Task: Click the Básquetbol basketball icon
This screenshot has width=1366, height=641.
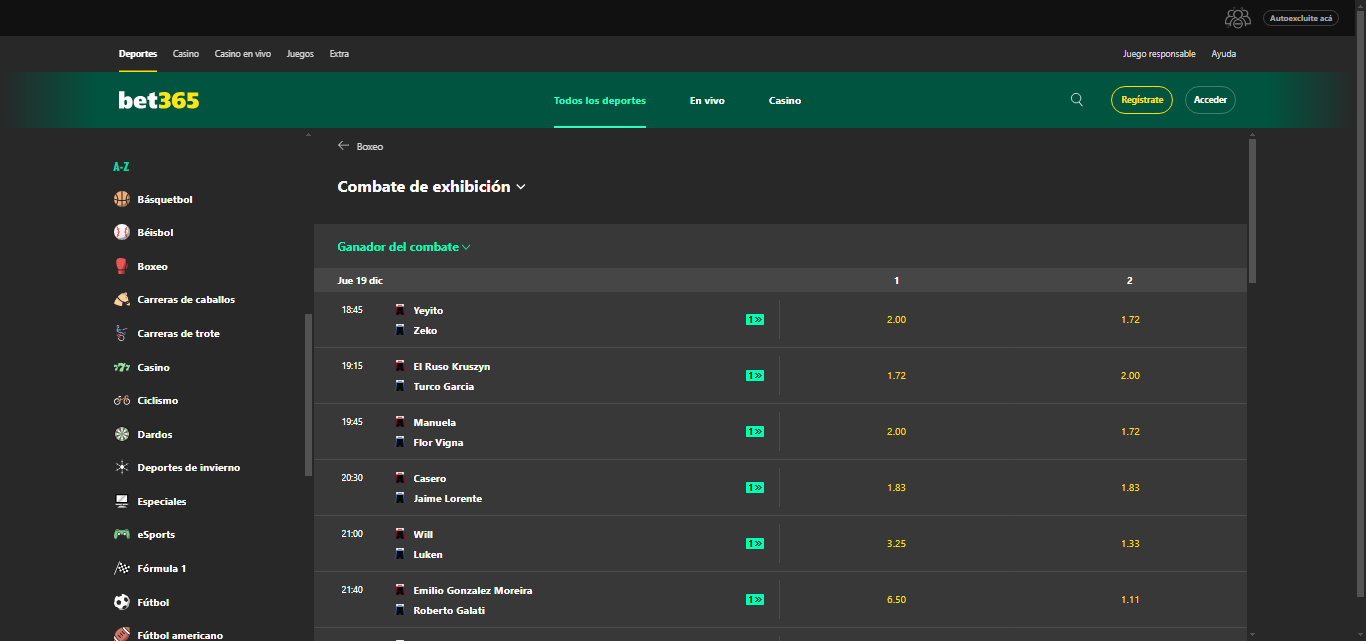Action: [x=122, y=199]
